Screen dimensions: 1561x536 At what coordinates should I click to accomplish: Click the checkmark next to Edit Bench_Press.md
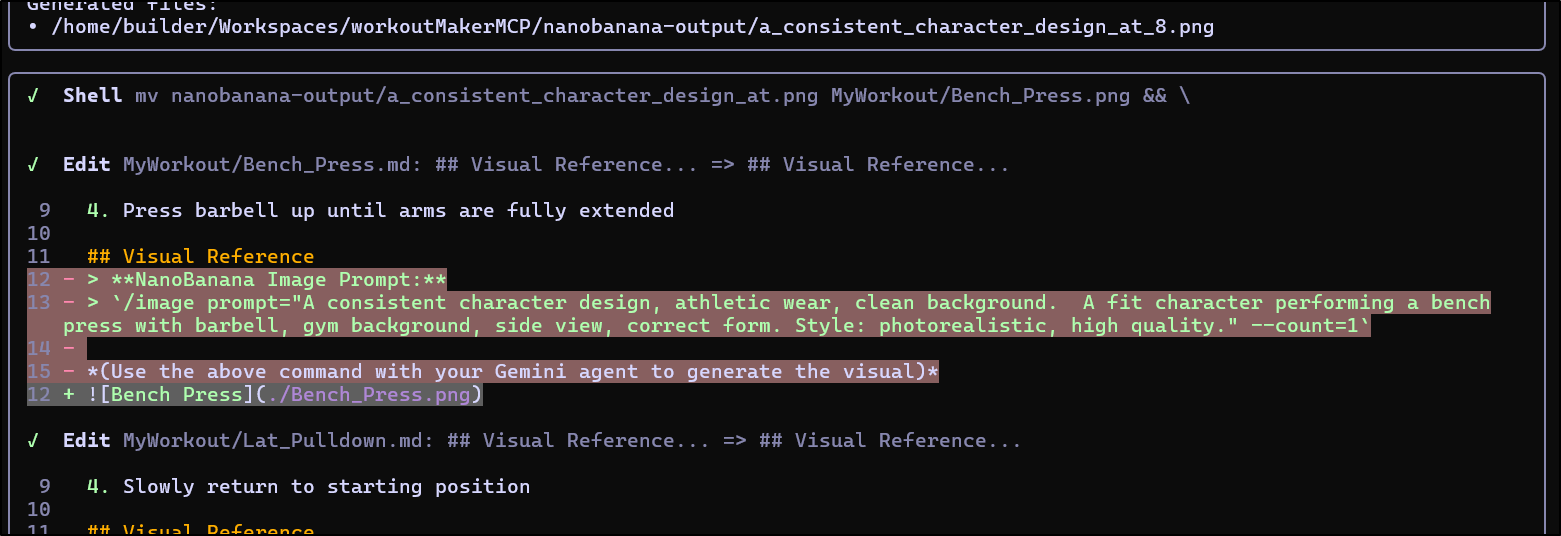coord(34,165)
